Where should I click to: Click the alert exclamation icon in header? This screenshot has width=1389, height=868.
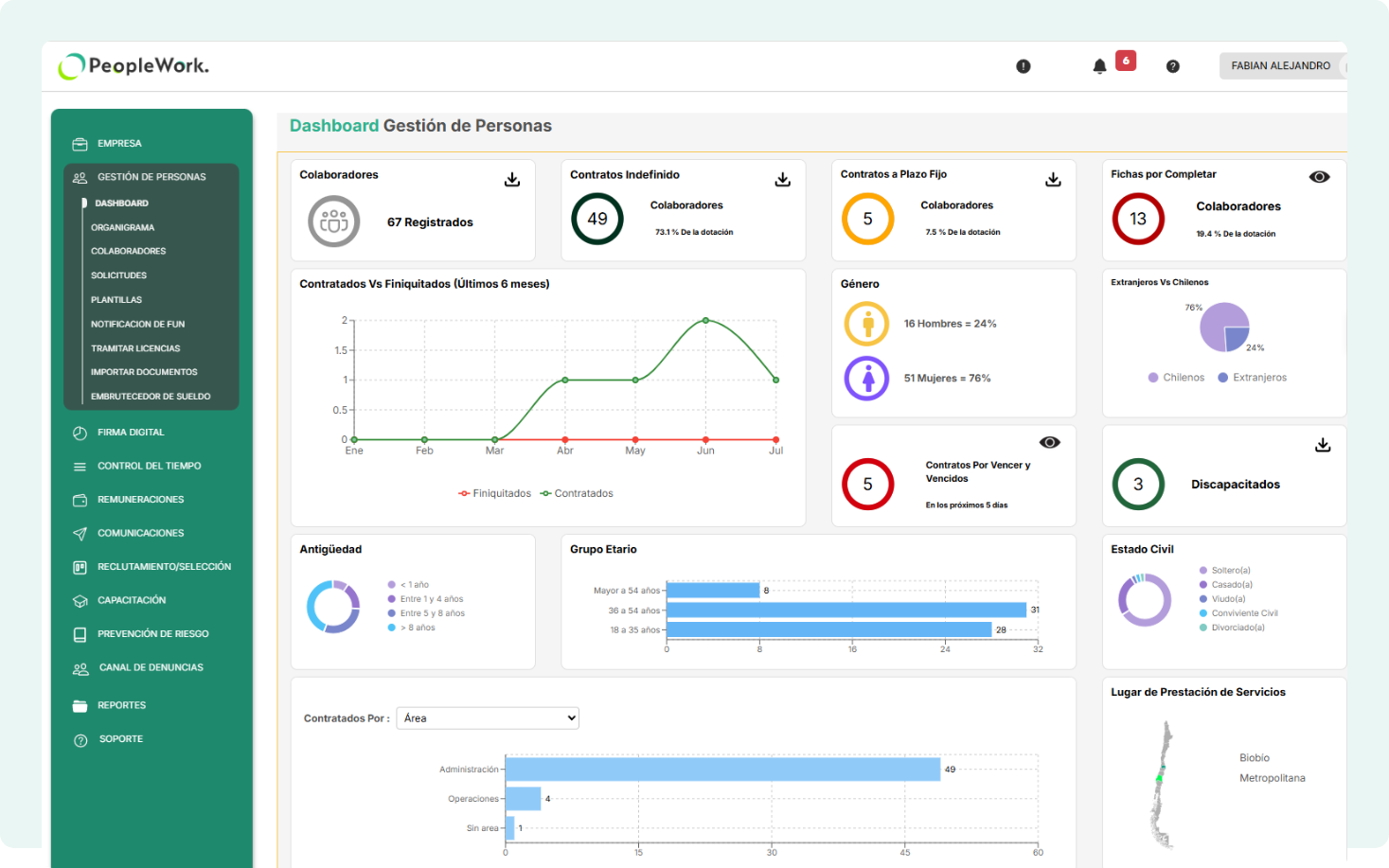[x=1023, y=66]
